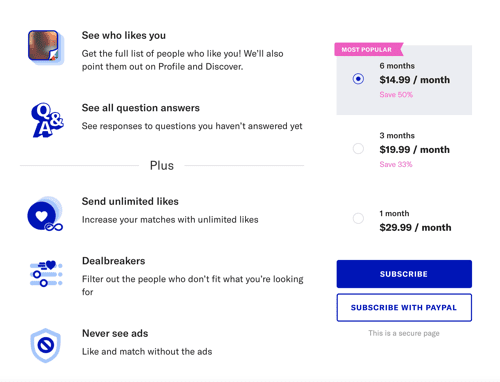Select the 3 months plan radio button
Viewport: 500px width, 382px height.
coord(358,149)
